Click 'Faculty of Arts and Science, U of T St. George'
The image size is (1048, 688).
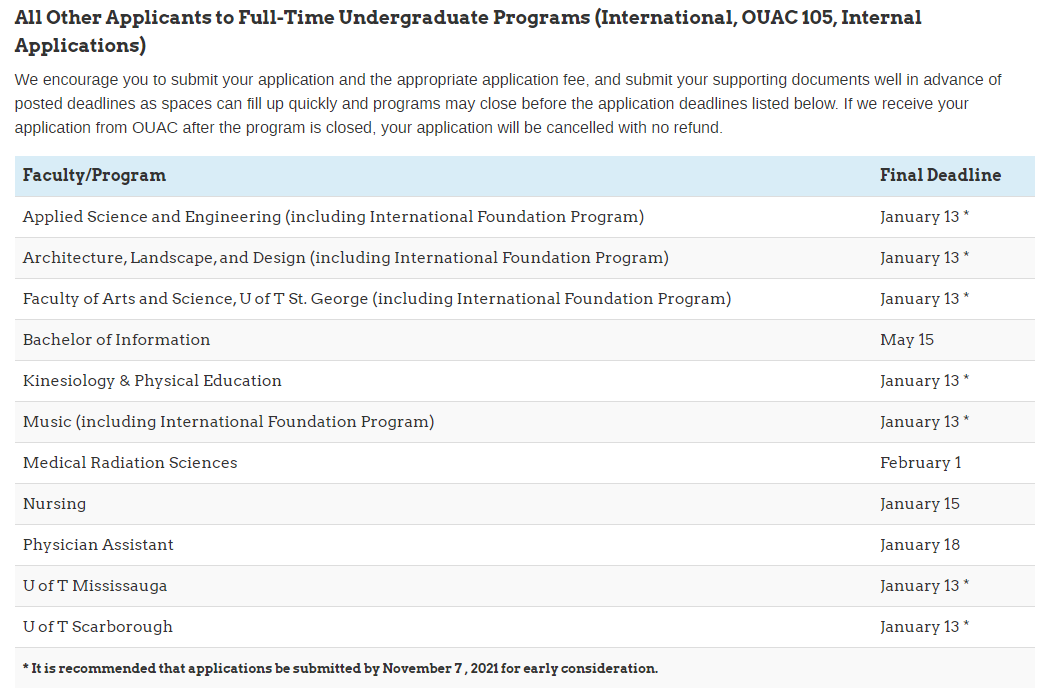coord(195,299)
